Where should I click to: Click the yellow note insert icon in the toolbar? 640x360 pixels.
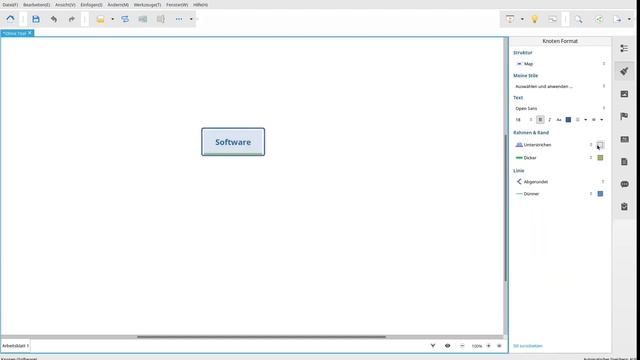tap(100, 19)
